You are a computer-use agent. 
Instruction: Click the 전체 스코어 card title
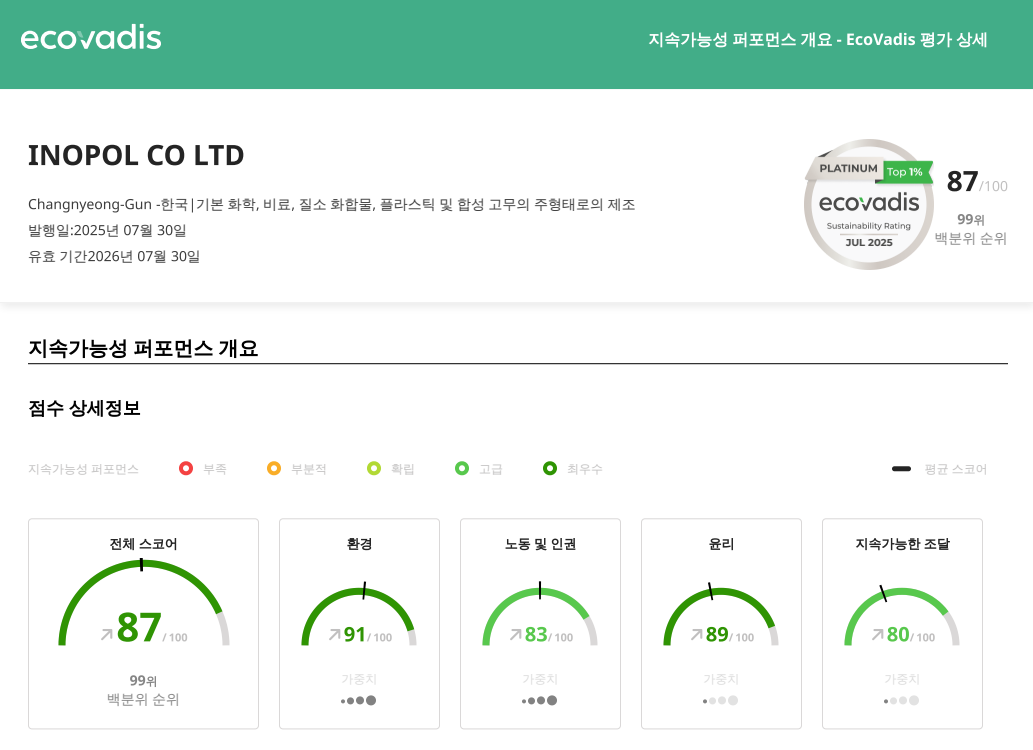tap(143, 544)
